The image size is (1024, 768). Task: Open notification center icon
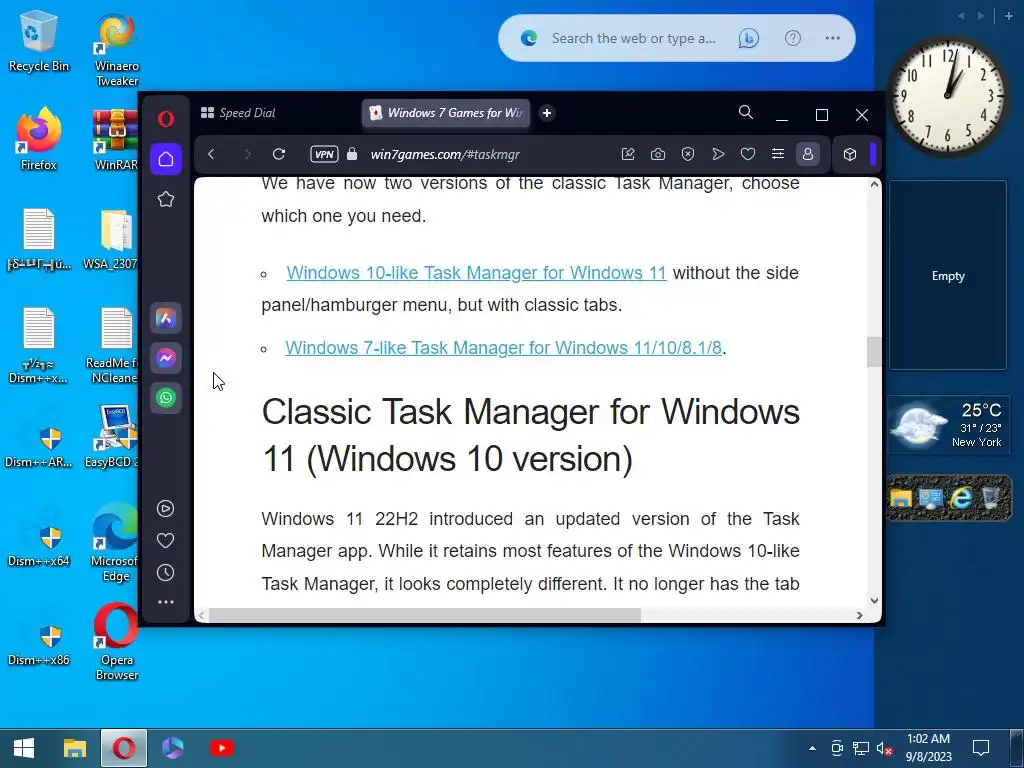981,748
